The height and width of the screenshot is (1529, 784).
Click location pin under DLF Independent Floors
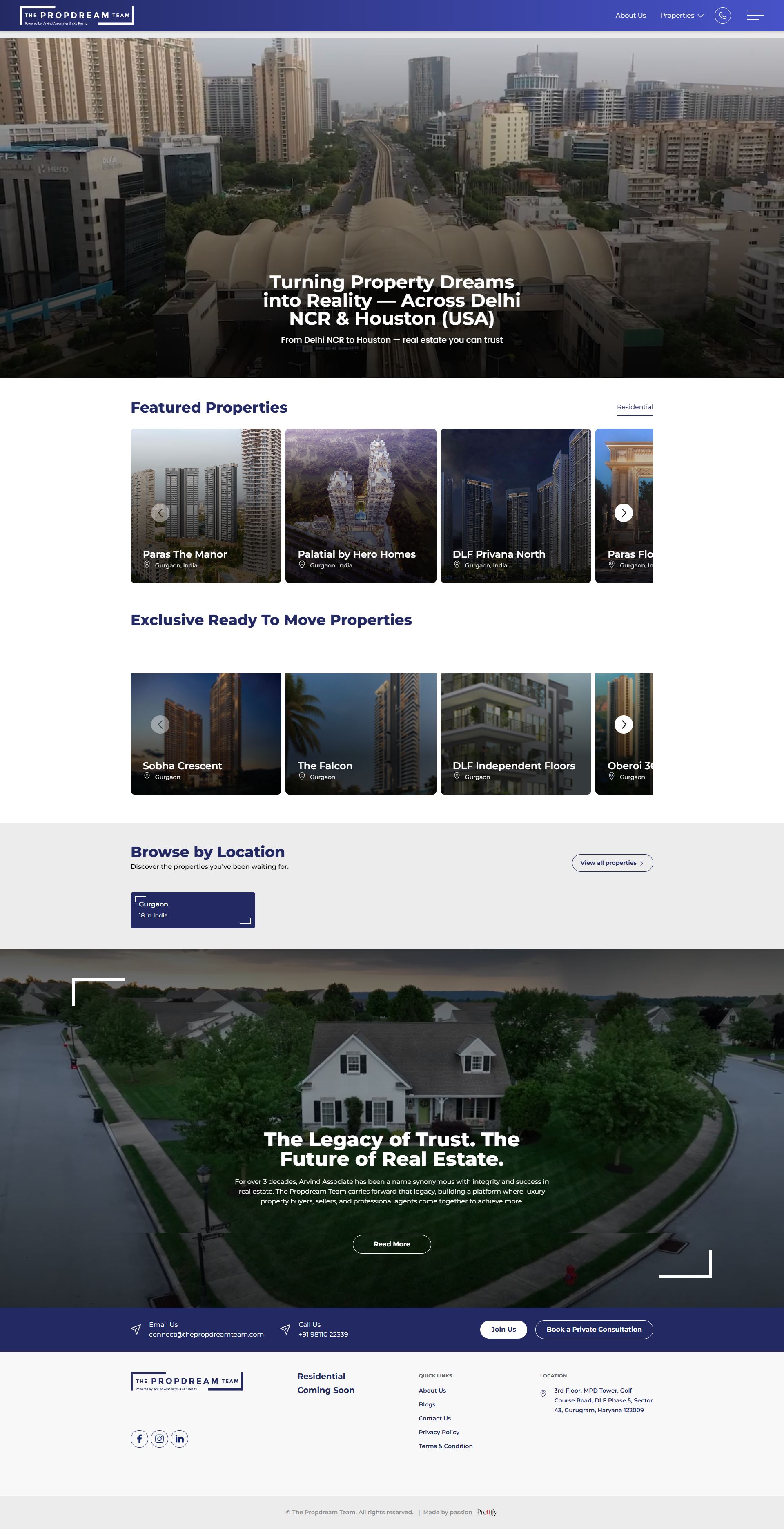(x=457, y=777)
